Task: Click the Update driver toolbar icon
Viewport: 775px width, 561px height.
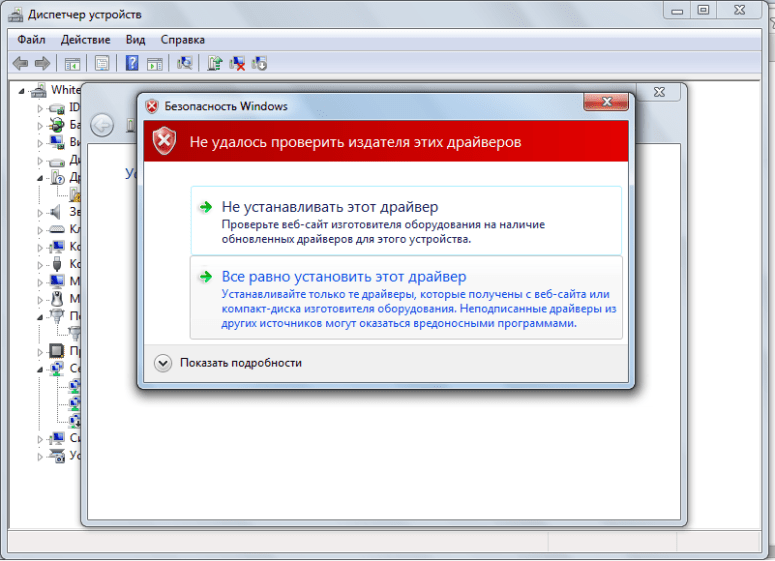Action: pos(215,63)
